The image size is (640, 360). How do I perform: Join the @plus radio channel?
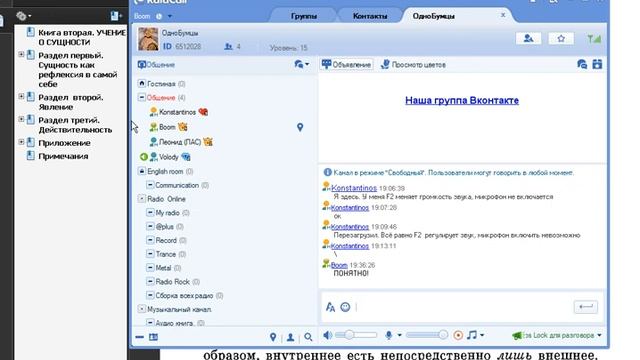pyautogui.click(x=165, y=227)
